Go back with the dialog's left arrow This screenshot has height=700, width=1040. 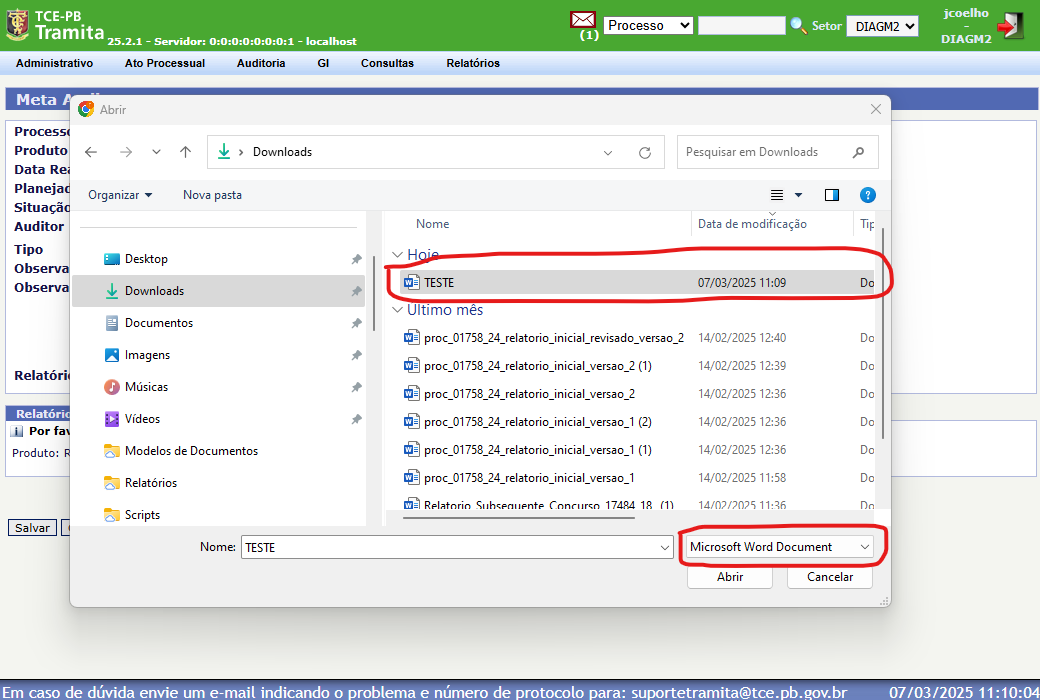91,152
